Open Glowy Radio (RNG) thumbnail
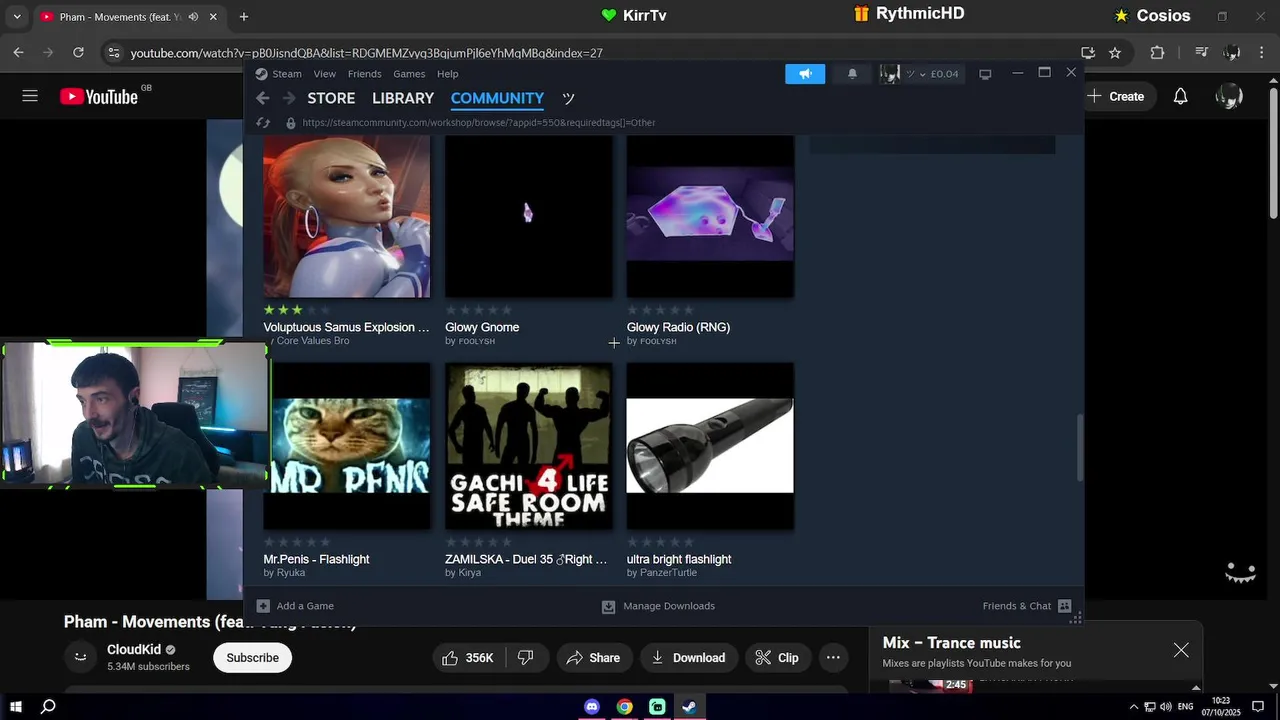The width and height of the screenshot is (1280, 720). 710,215
